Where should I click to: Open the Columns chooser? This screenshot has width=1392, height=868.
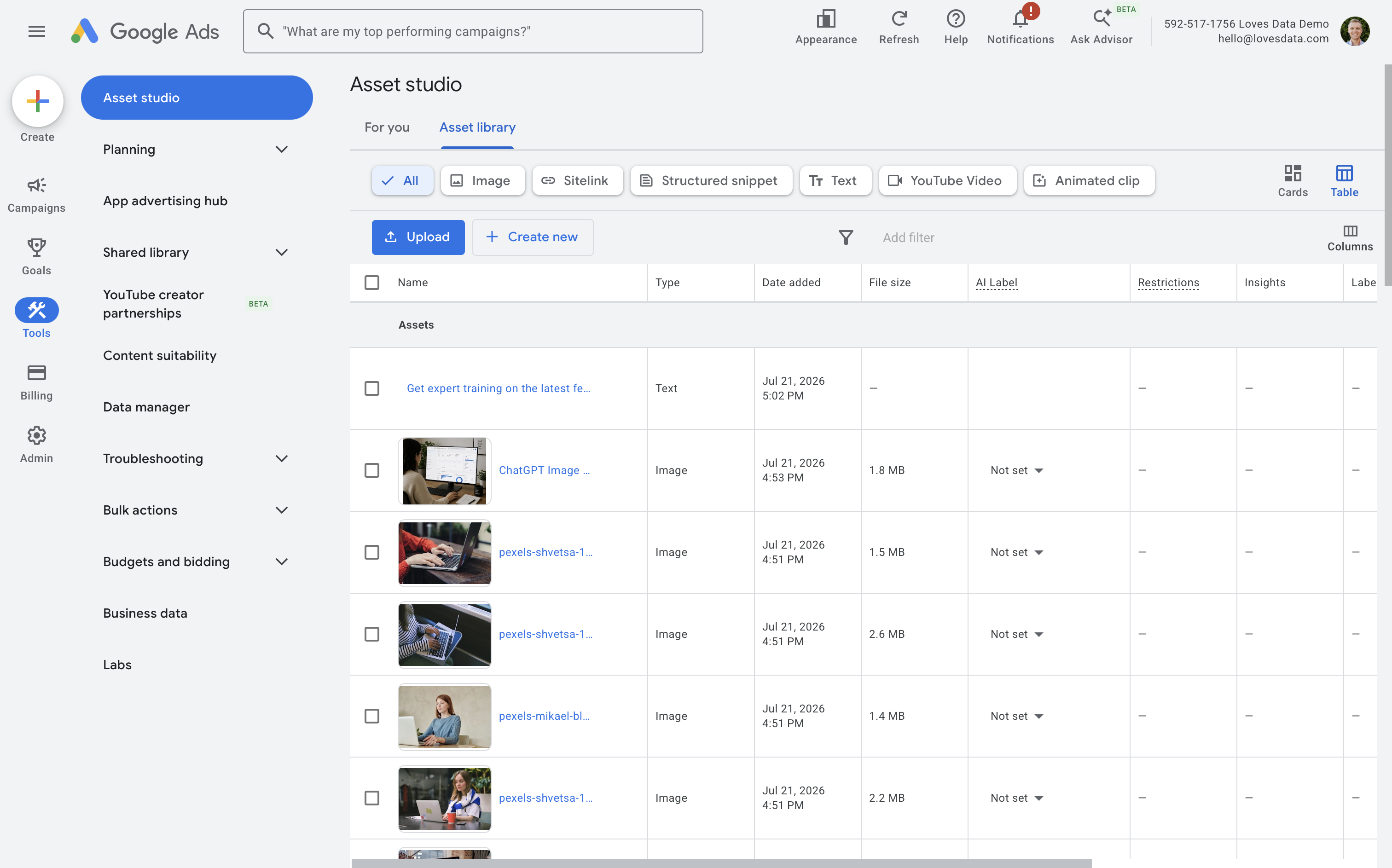pyautogui.click(x=1350, y=238)
